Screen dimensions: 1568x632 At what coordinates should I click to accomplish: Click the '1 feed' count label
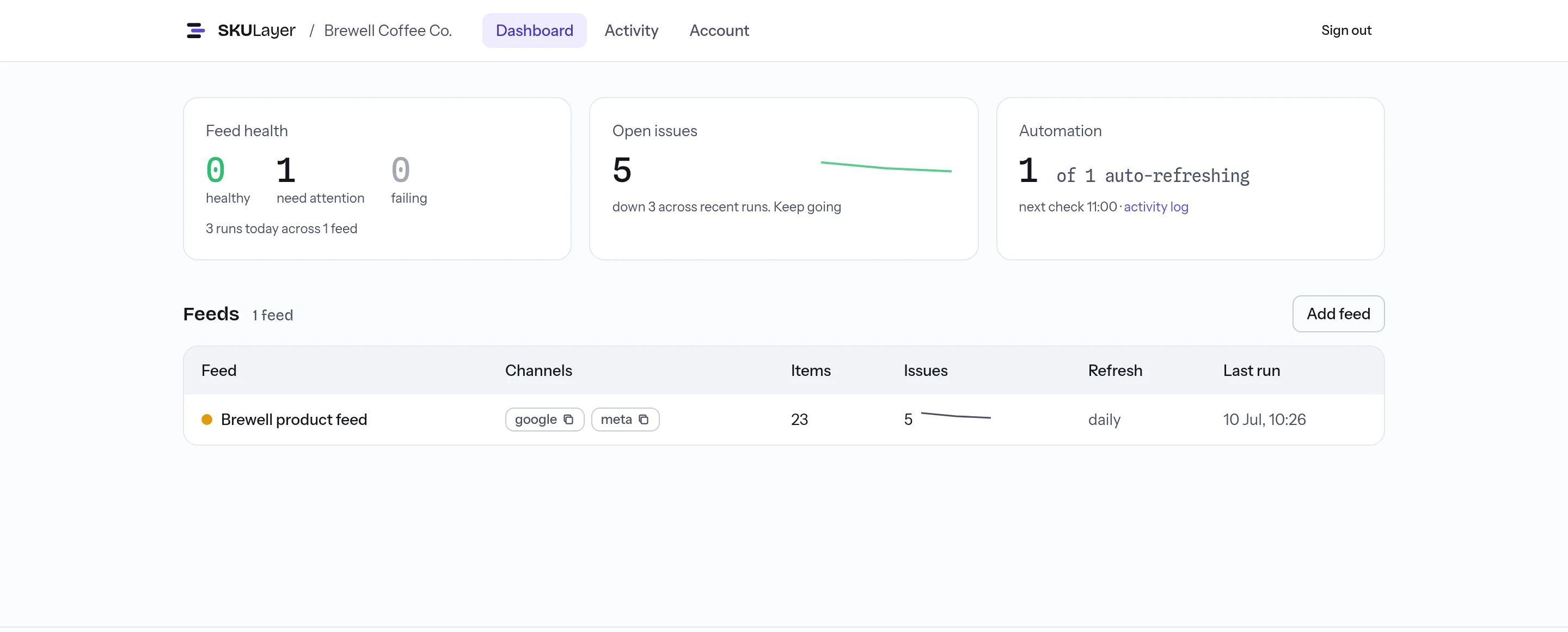point(273,315)
